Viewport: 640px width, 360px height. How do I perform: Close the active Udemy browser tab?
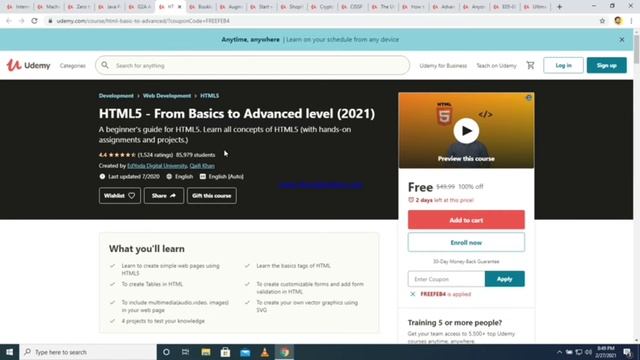tap(179, 7)
